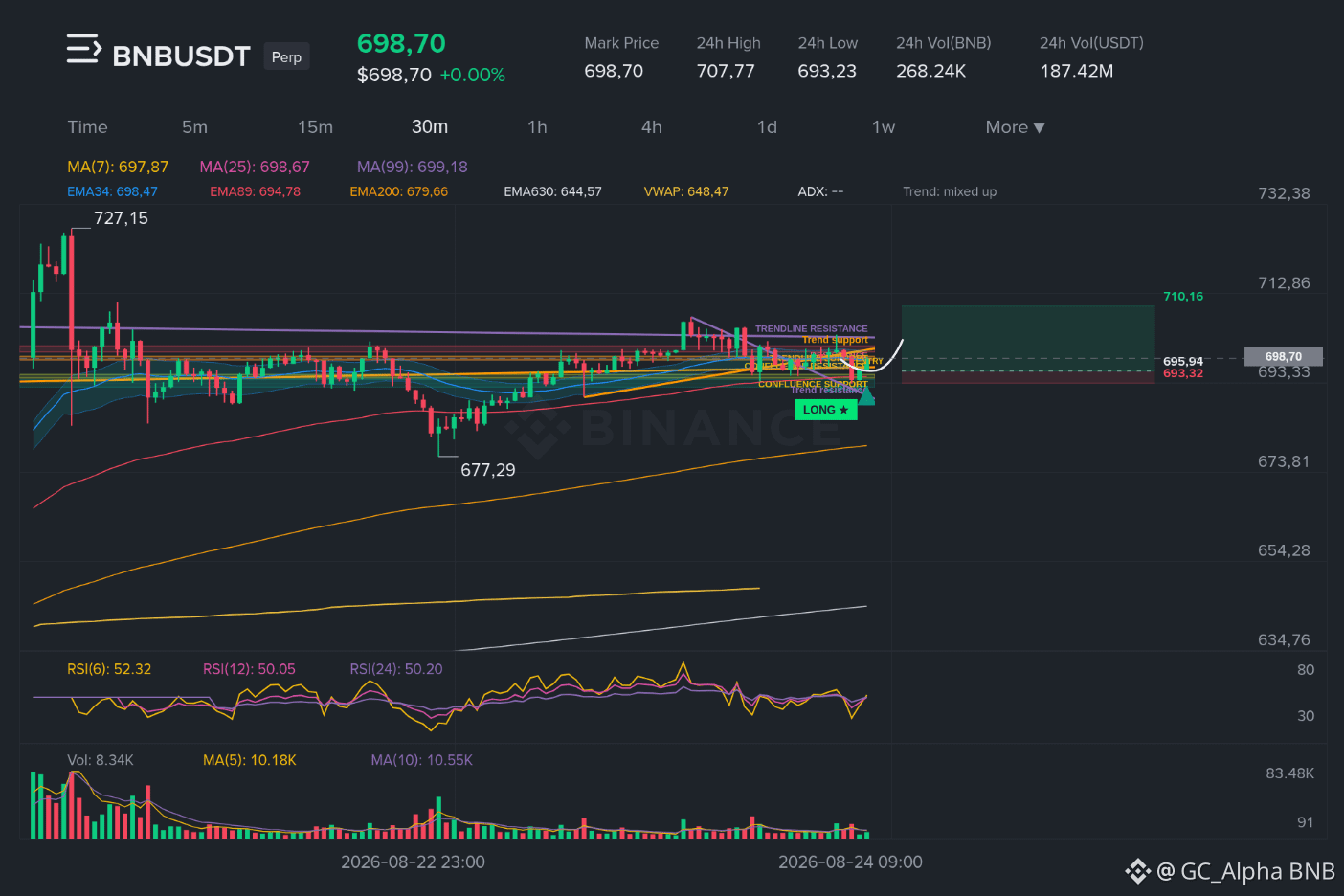Click the 83.48K volume axis label

(x=1289, y=773)
